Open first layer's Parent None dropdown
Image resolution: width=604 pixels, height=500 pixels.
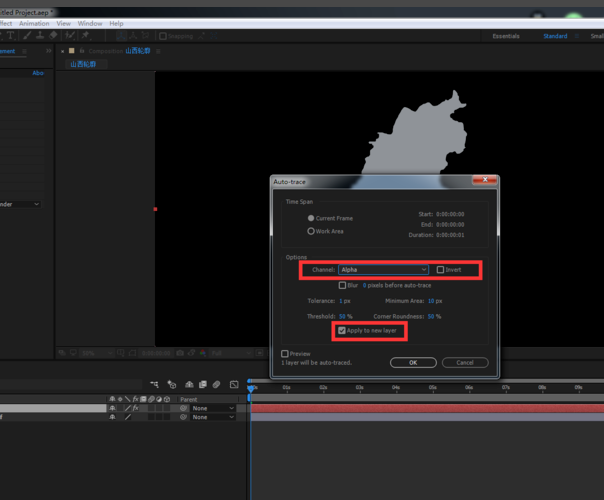pyautogui.click(x=213, y=408)
